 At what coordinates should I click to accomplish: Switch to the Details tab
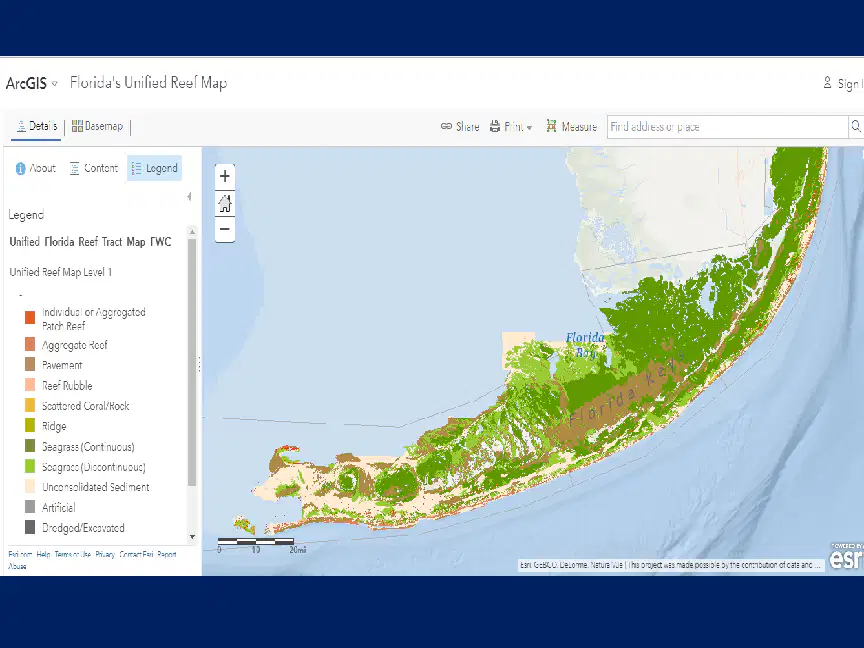coord(36,127)
